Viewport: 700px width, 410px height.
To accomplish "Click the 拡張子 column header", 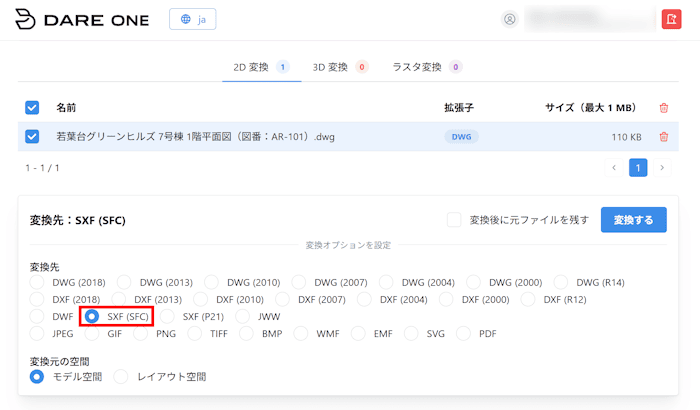I will click(x=458, y=108).
